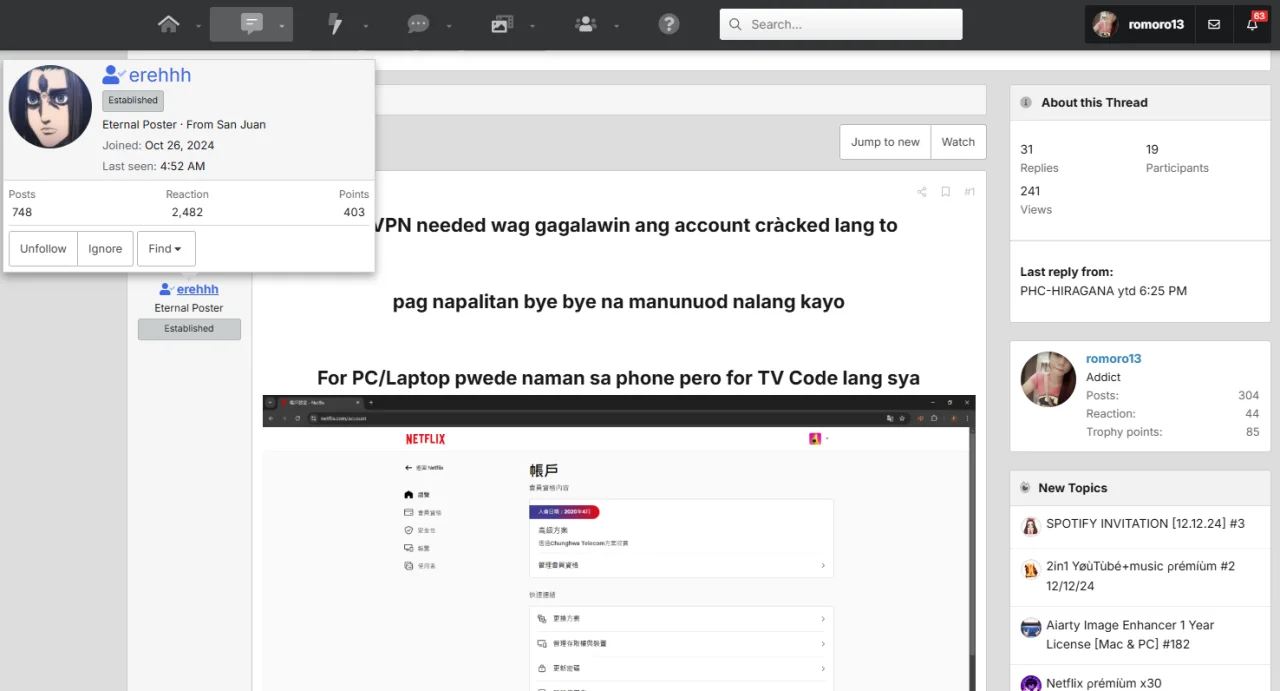Image resolution: width=1280 pixels, height=691 pixels.
Task: Expand the Forums menu dropdown arrow
Action: click(x=281, y=26)
